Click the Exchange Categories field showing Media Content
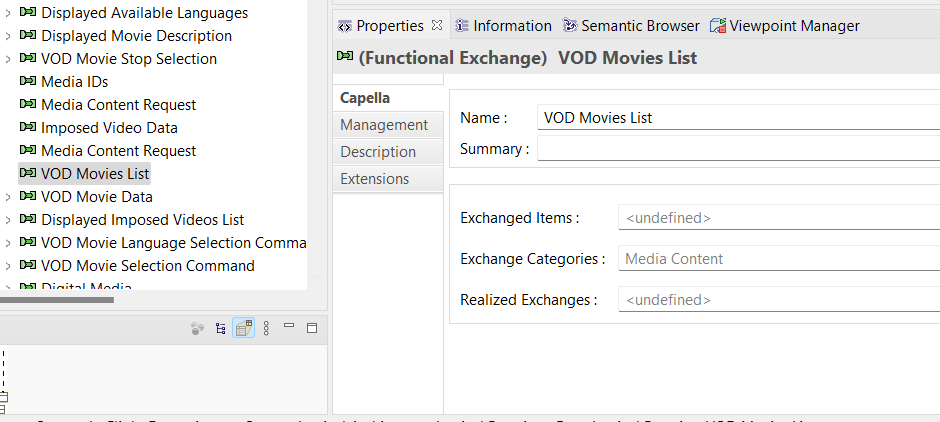The width and height of the screenshot is (940, 422). coord(778,259)
